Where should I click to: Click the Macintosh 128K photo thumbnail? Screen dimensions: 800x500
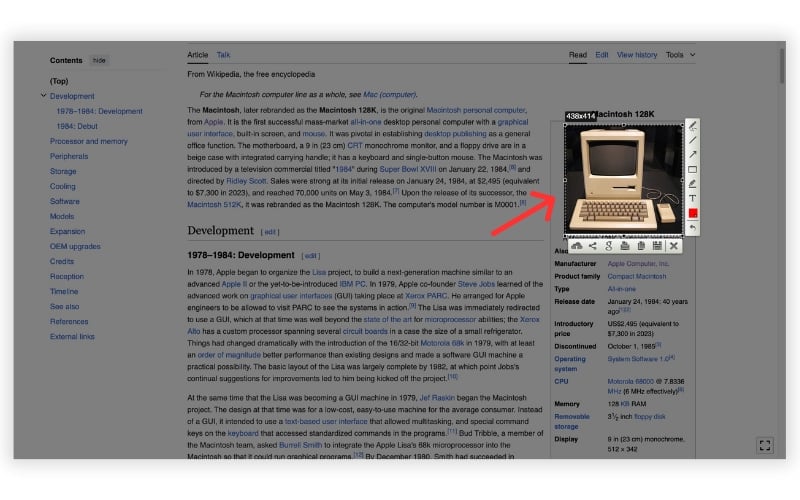[x=623, y=180]
